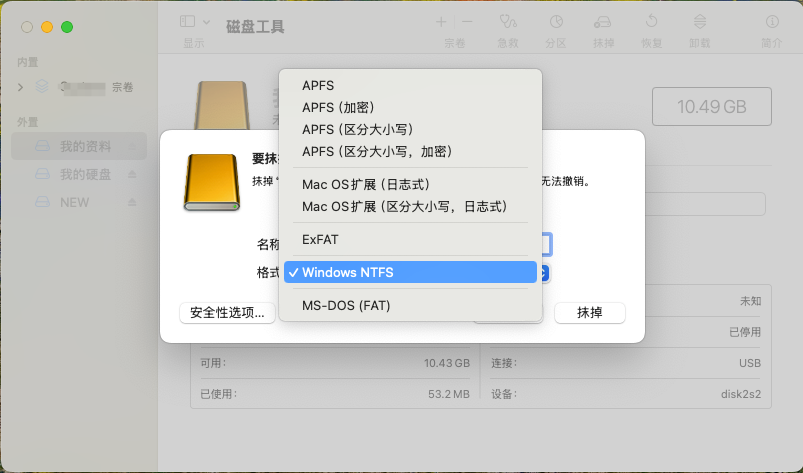Select APFS format option
This screenshot has height=473, width=803.
click(410, 85)
